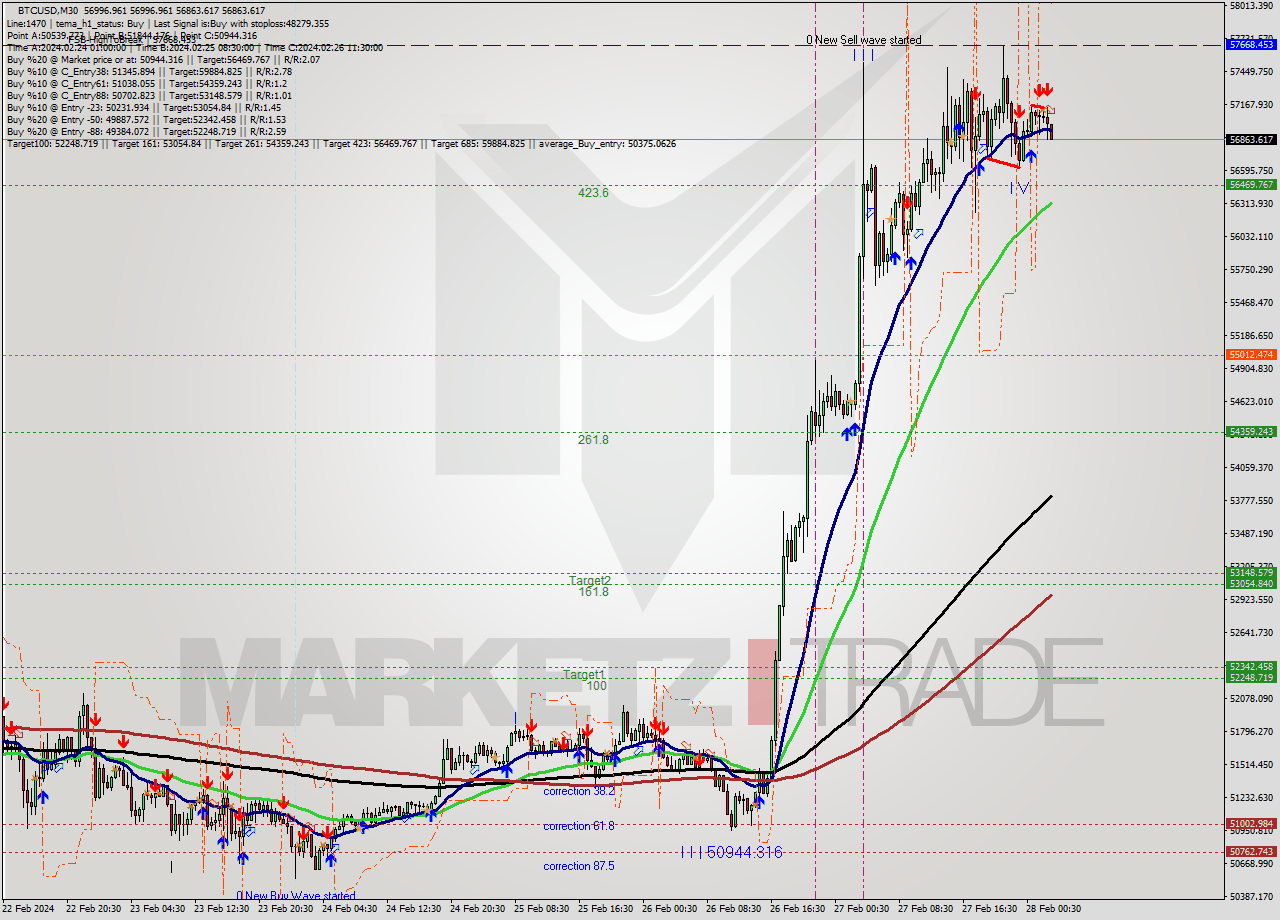Click the 51514.450 price axis value

(x=1252, y=764)
